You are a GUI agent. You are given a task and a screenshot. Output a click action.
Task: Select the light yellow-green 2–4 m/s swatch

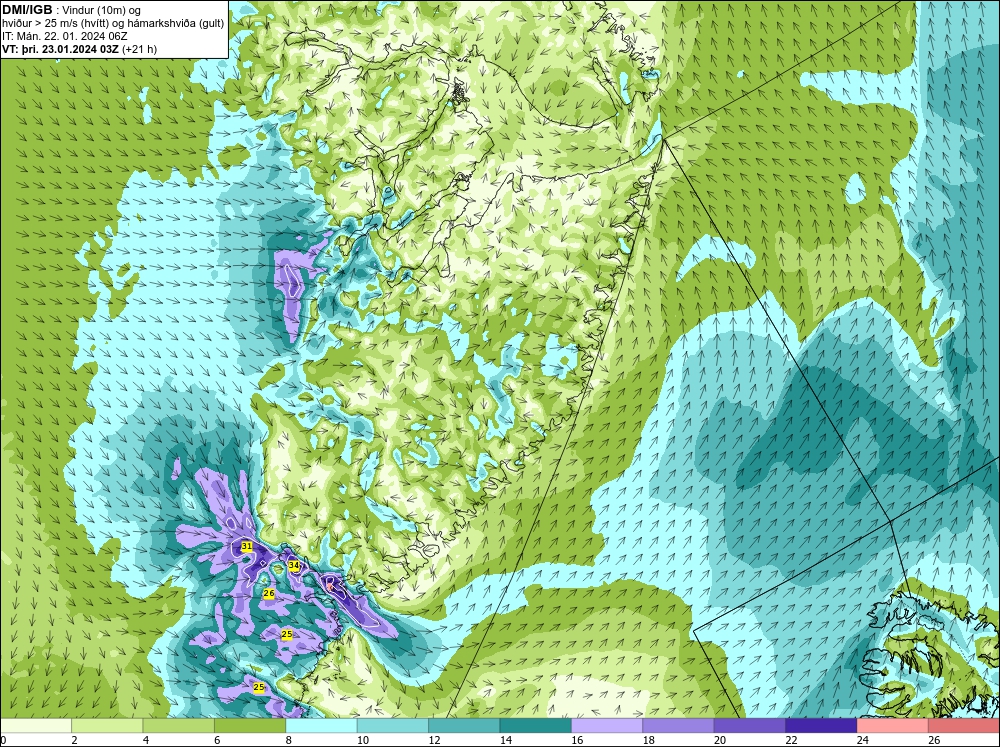click(x=107, y=725)
